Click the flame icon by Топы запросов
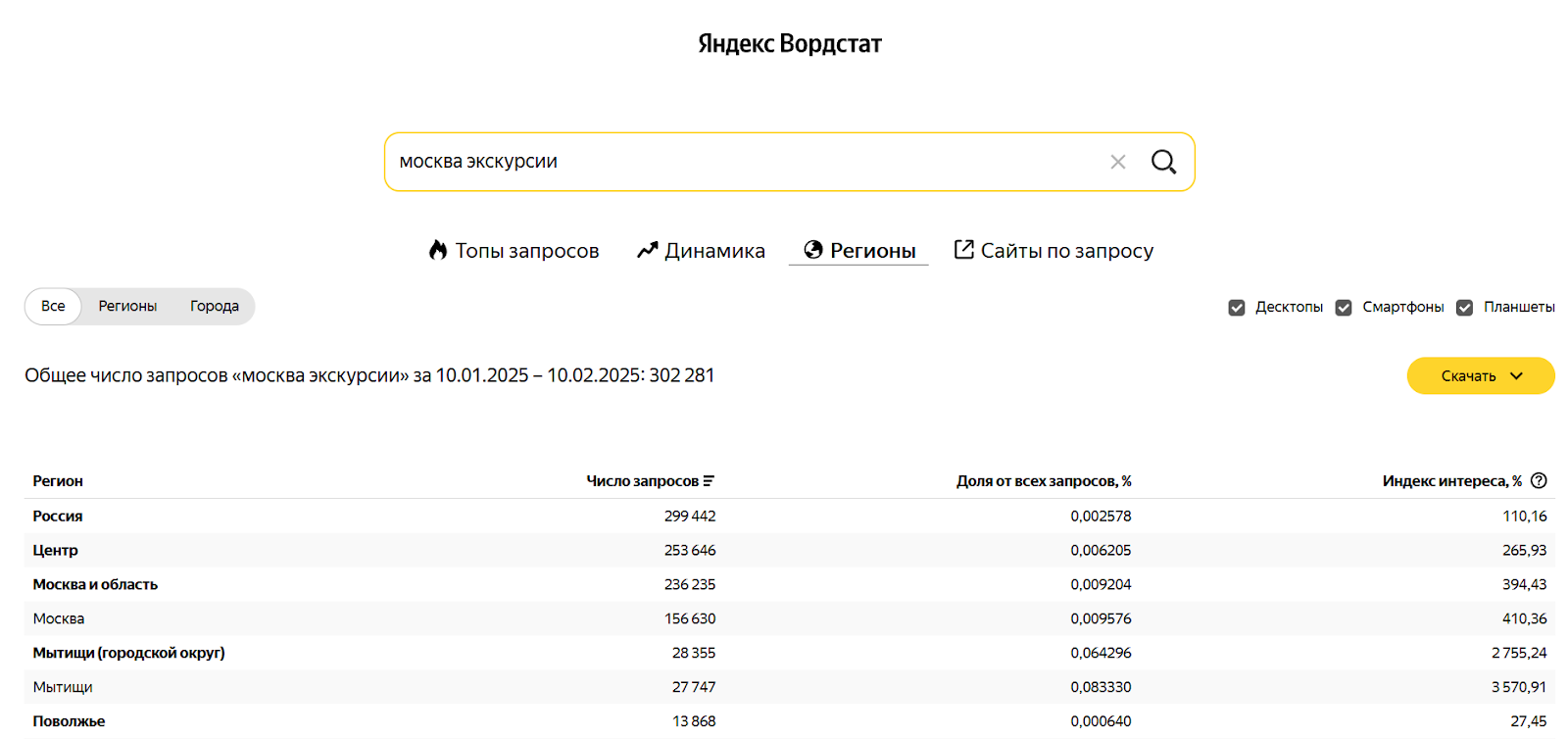This screenshot has height=739, width=1568. pos(438,250)
